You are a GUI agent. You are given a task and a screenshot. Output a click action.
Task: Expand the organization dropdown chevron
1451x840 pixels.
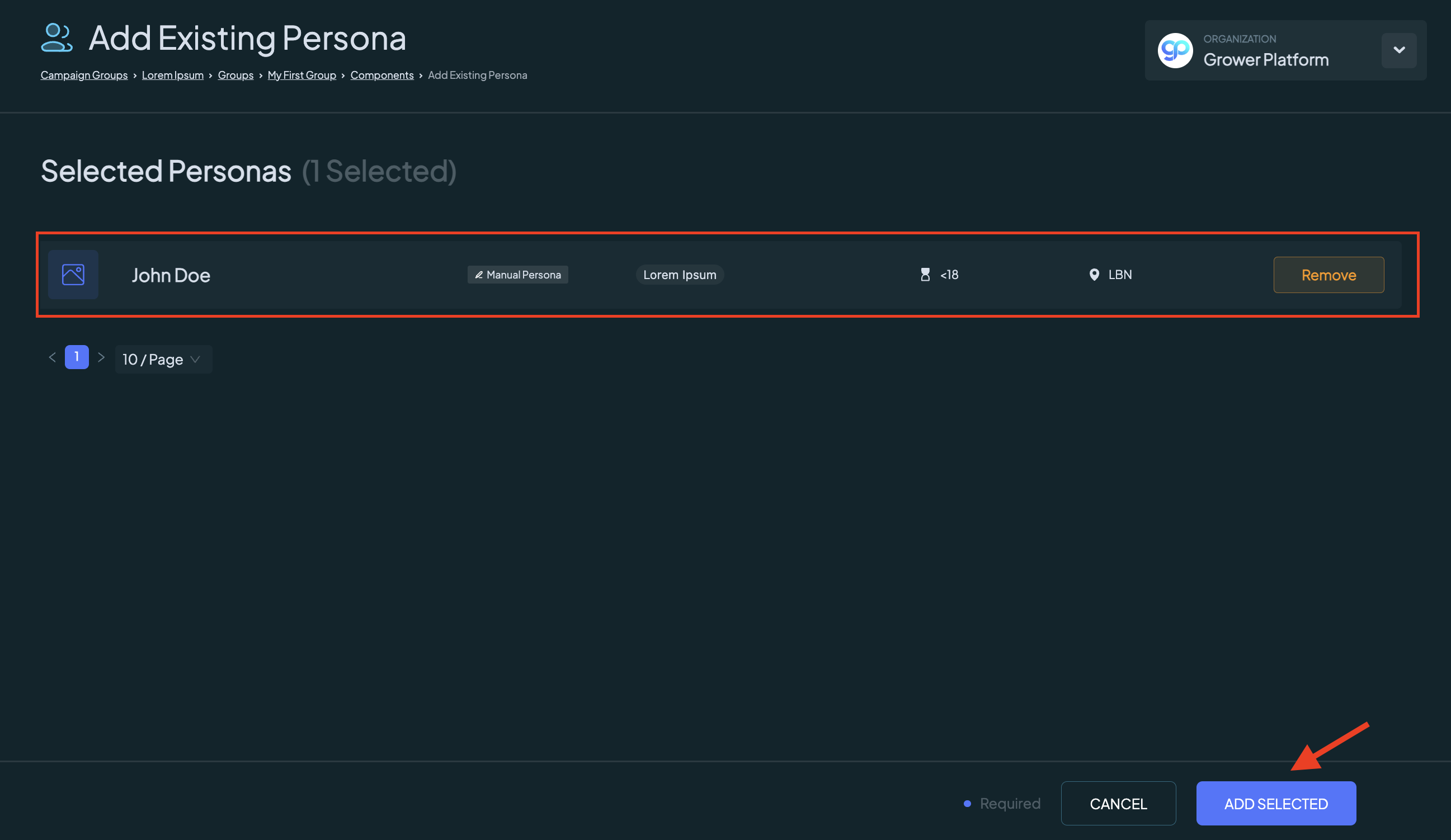click(1398, 50)
